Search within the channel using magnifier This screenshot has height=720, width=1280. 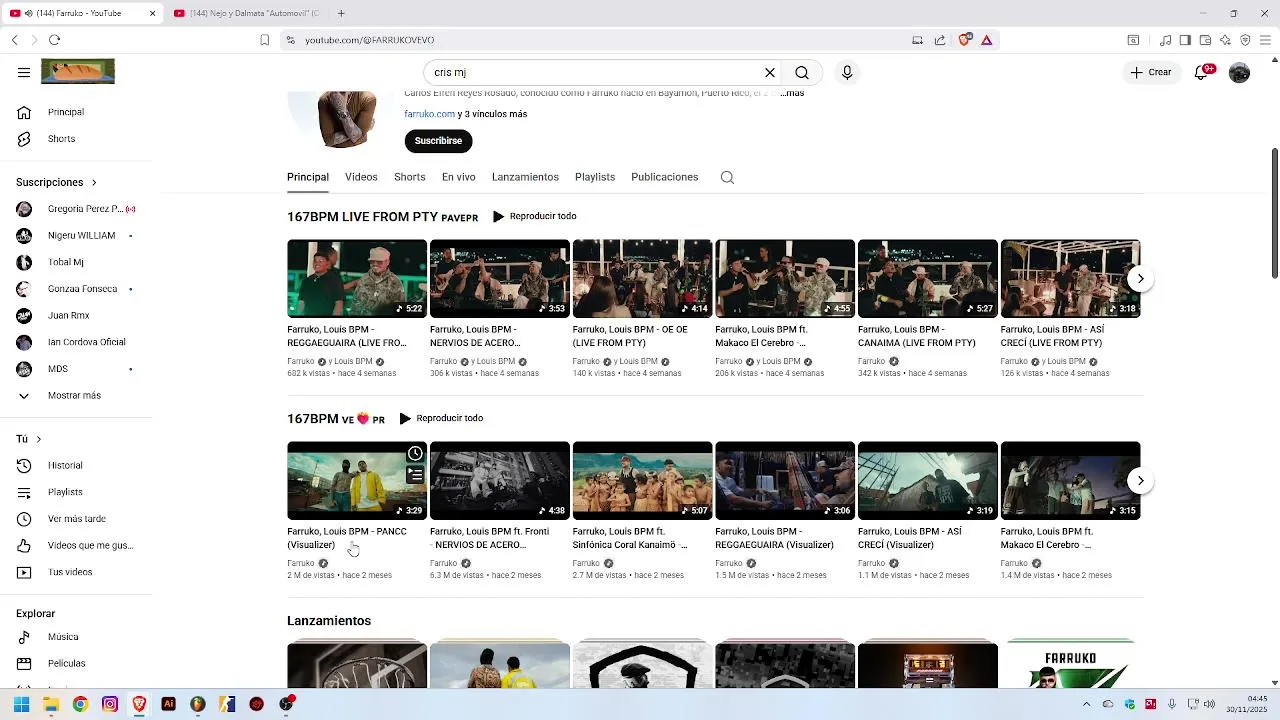(727, 177)
